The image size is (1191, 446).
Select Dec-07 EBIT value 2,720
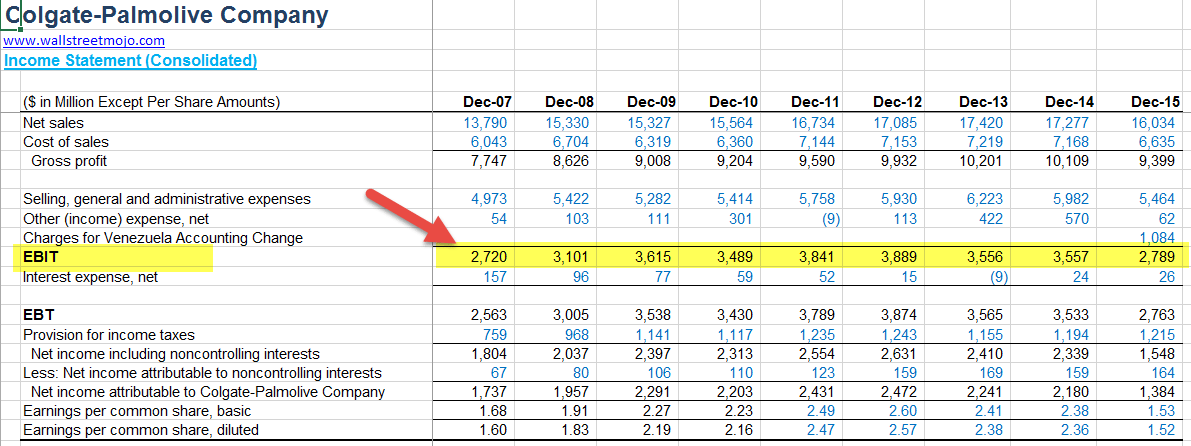click(489, 258)
